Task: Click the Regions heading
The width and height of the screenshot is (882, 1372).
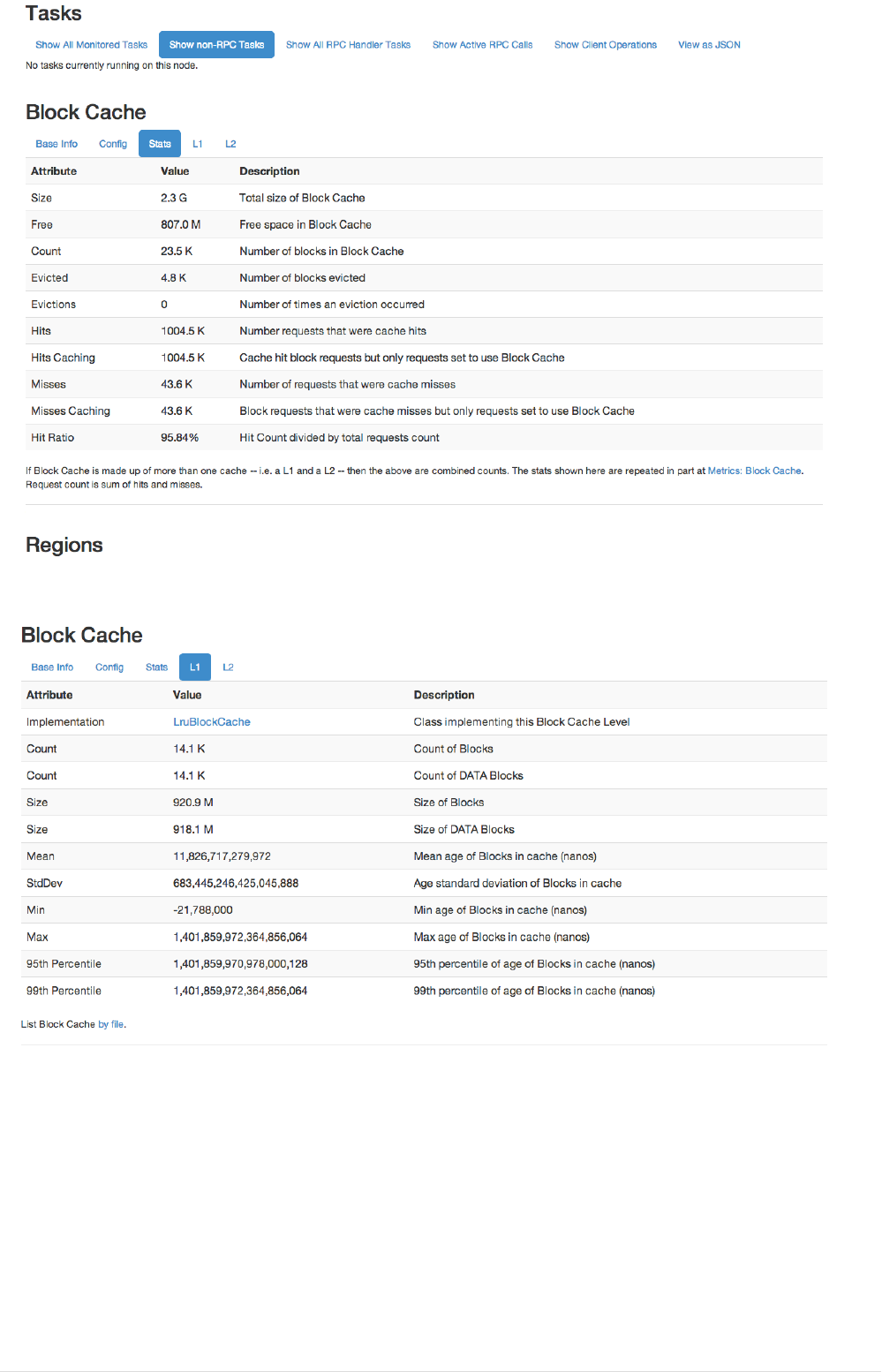Action: pyautogui.click(x=64, y=546)
